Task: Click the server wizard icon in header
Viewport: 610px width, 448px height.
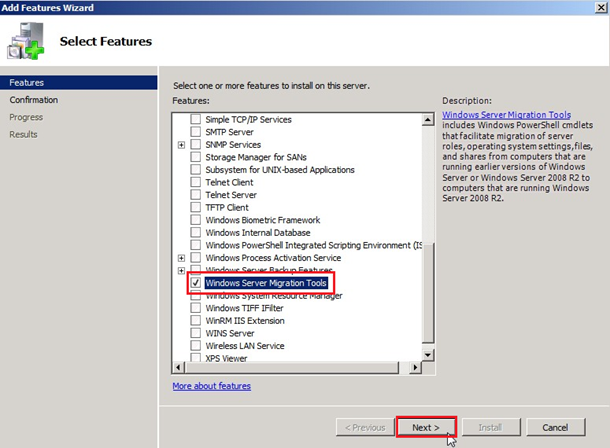Action: point(26,41)
